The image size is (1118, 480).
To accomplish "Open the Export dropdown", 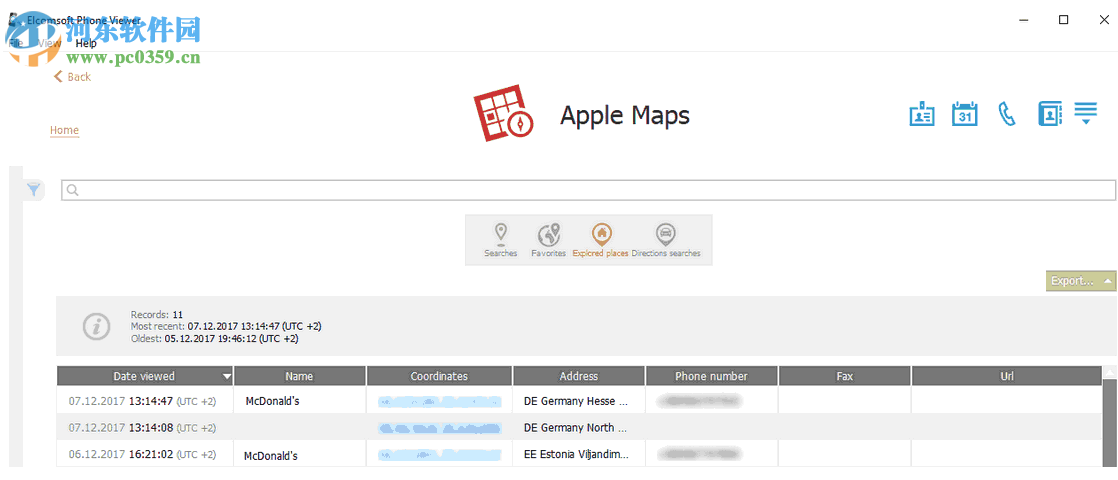I will pyautogui.click(x=1080, y=281).
